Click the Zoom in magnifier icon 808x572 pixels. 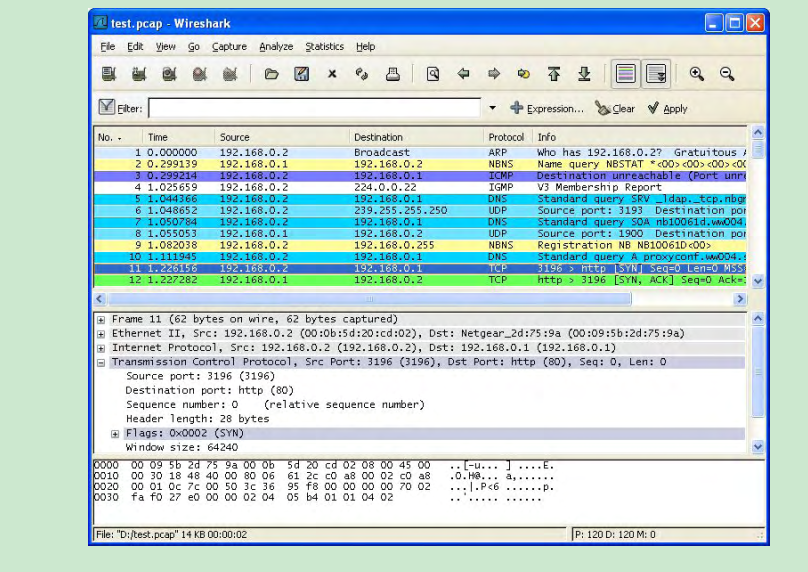pyautogui.click(x=697, y=74)
